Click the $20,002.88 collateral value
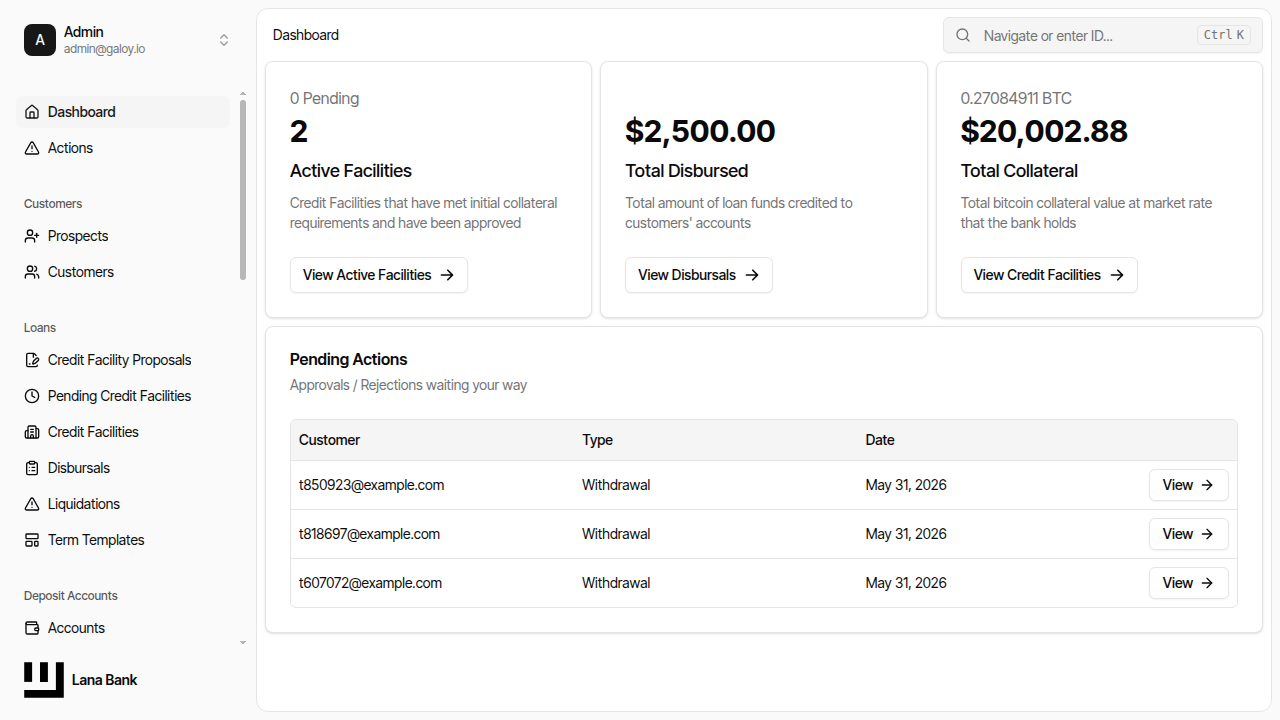 tap(1044, 131)
